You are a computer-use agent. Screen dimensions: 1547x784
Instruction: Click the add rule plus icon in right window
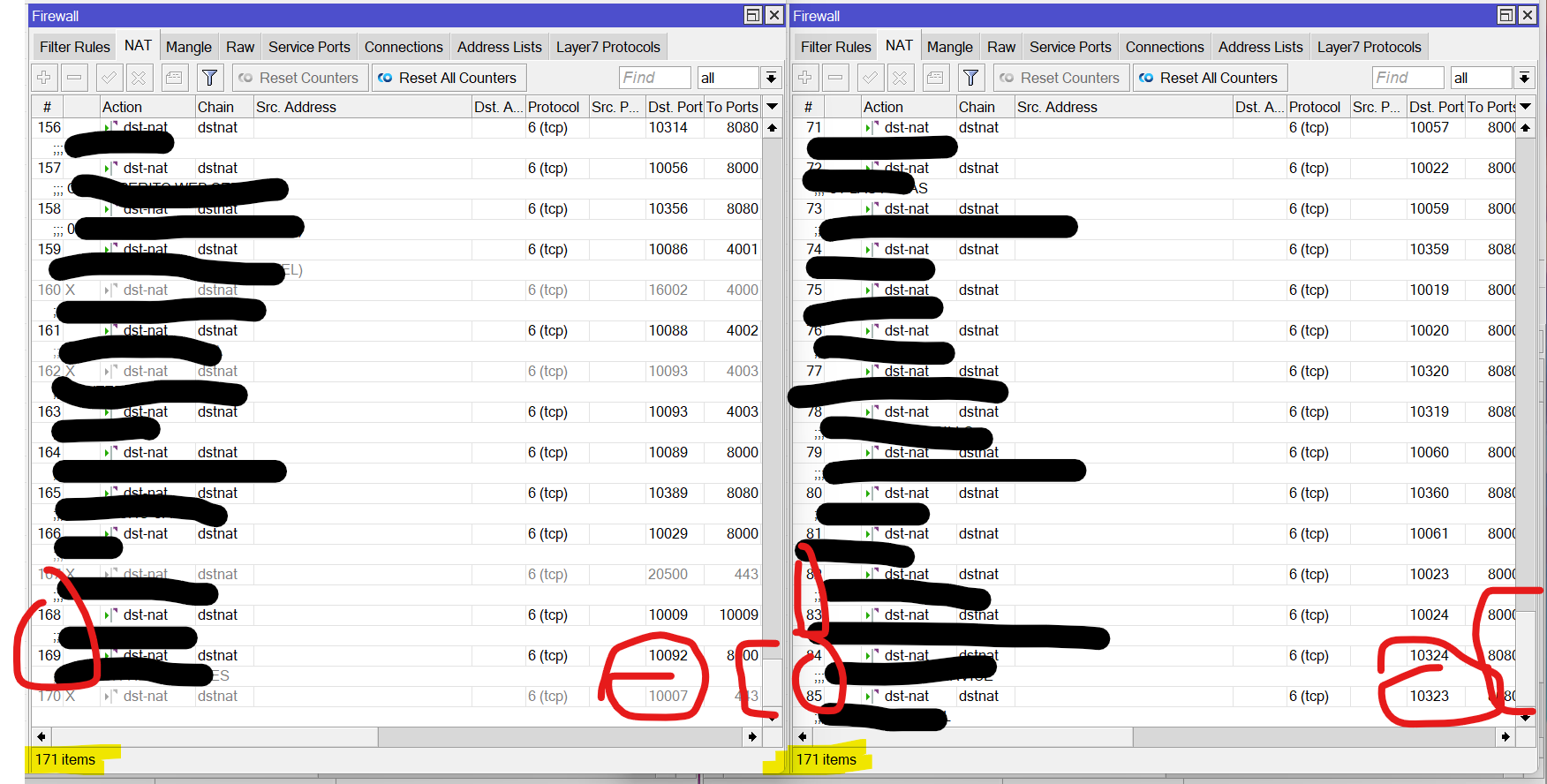[x=804, y=78]
